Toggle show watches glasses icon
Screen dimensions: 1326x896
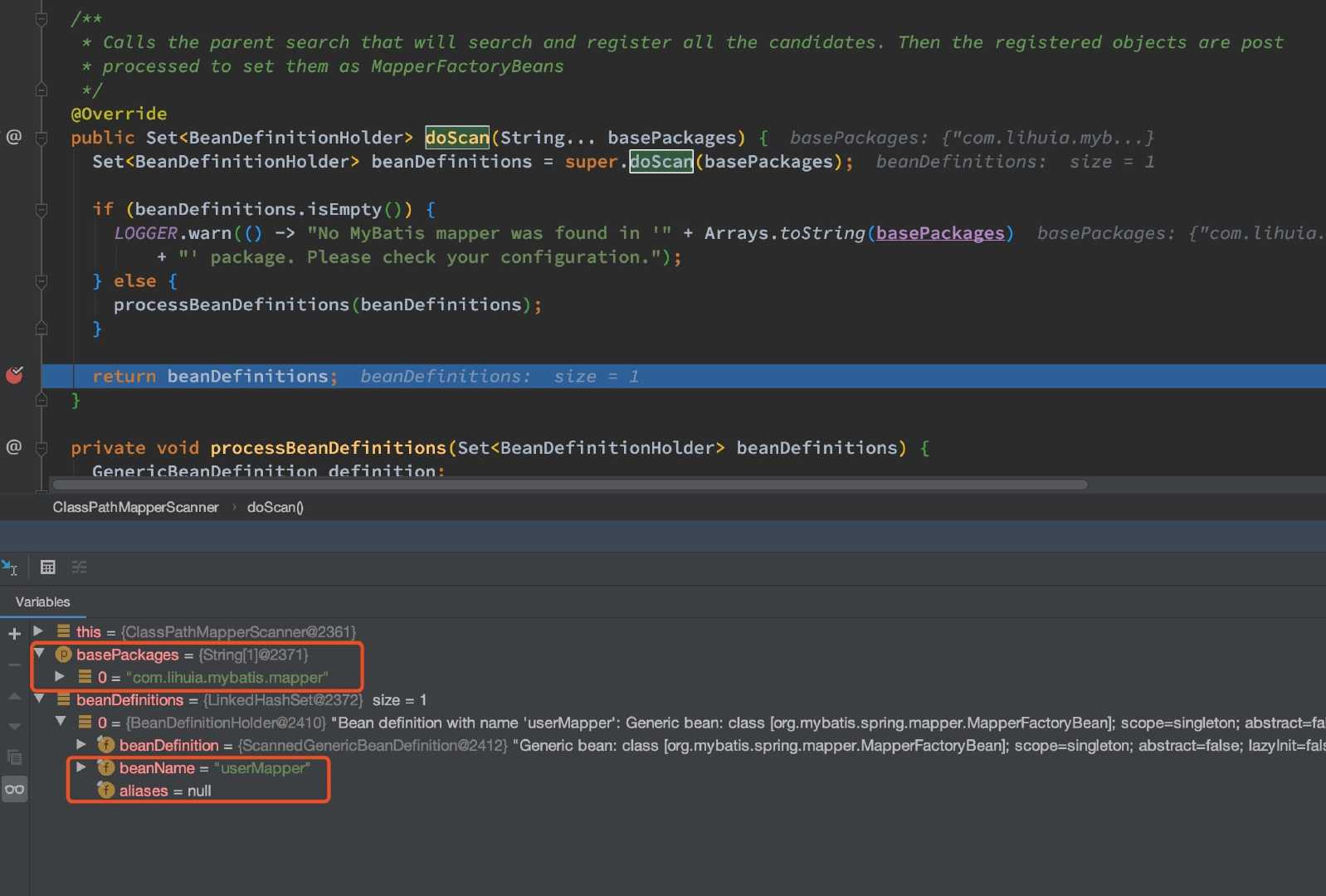click(14, 789)
